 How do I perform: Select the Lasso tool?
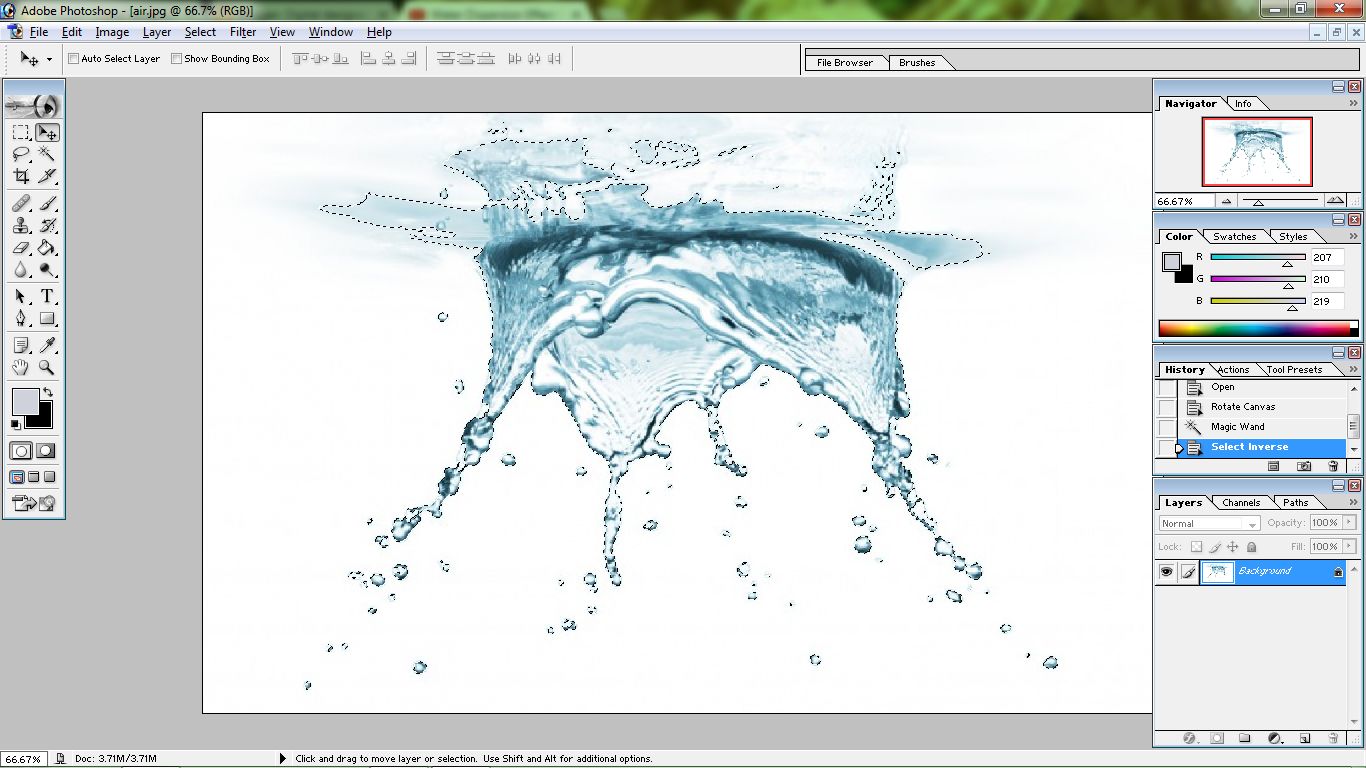(20, 154)
